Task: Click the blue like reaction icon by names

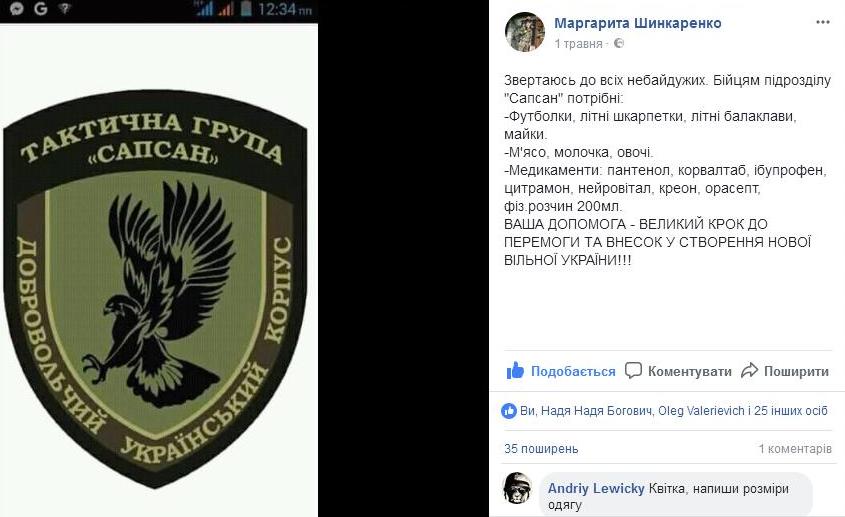Action: 509,411
